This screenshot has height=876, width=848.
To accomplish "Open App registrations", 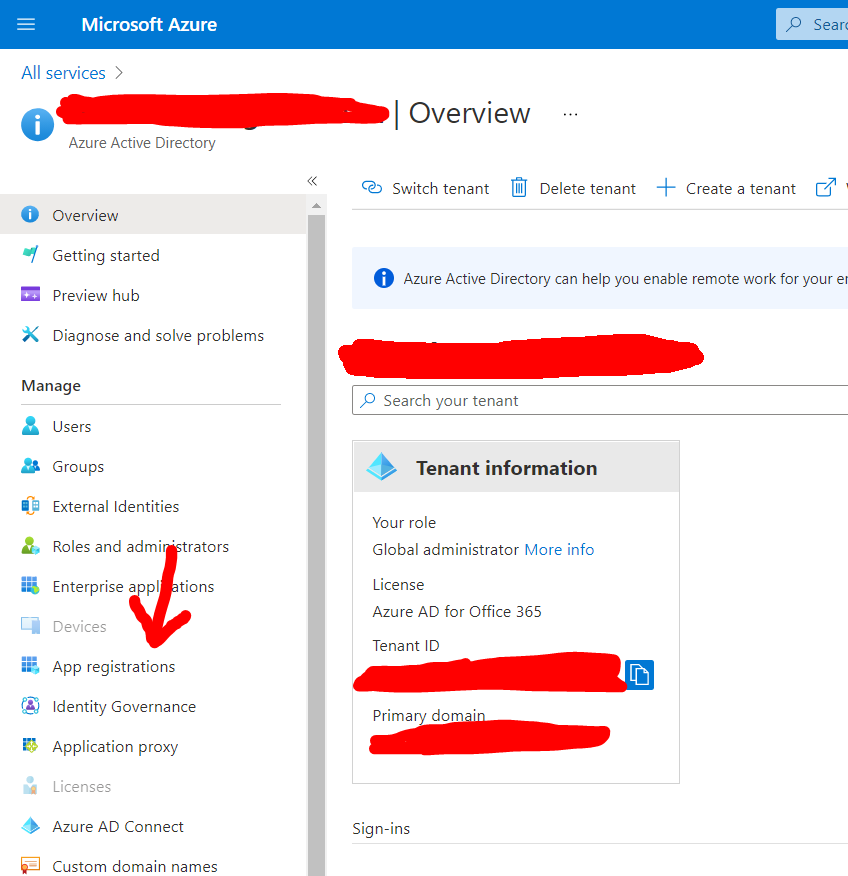I will click(113, 666).
